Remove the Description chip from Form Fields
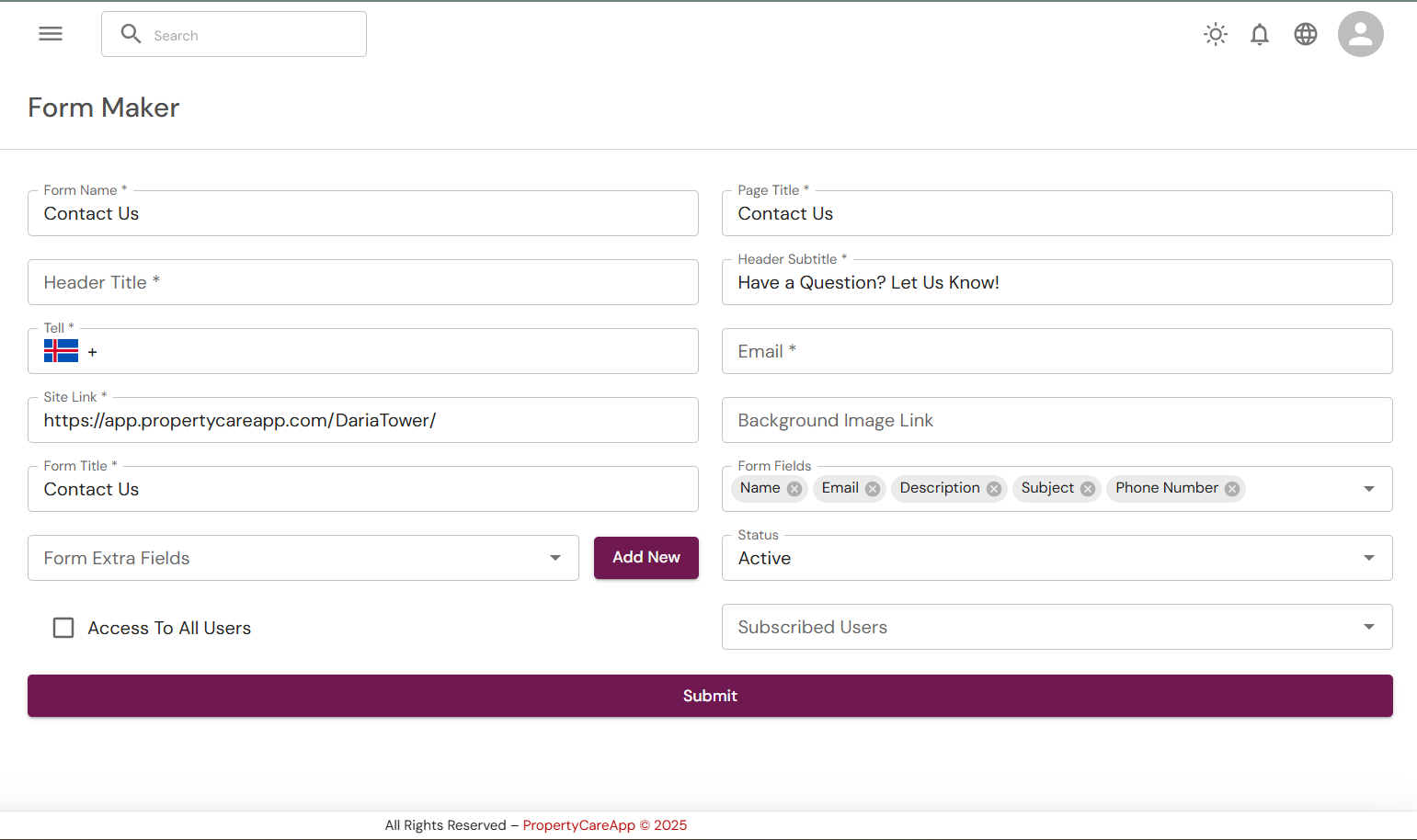The width and height of the screenshot is (1417, 840). click(x=994, y=489)
